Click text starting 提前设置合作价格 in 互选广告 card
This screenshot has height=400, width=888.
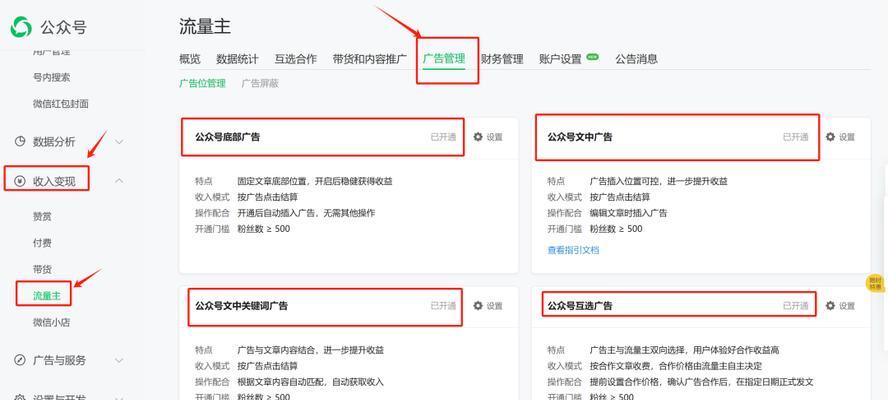click(x=702, y=382)
